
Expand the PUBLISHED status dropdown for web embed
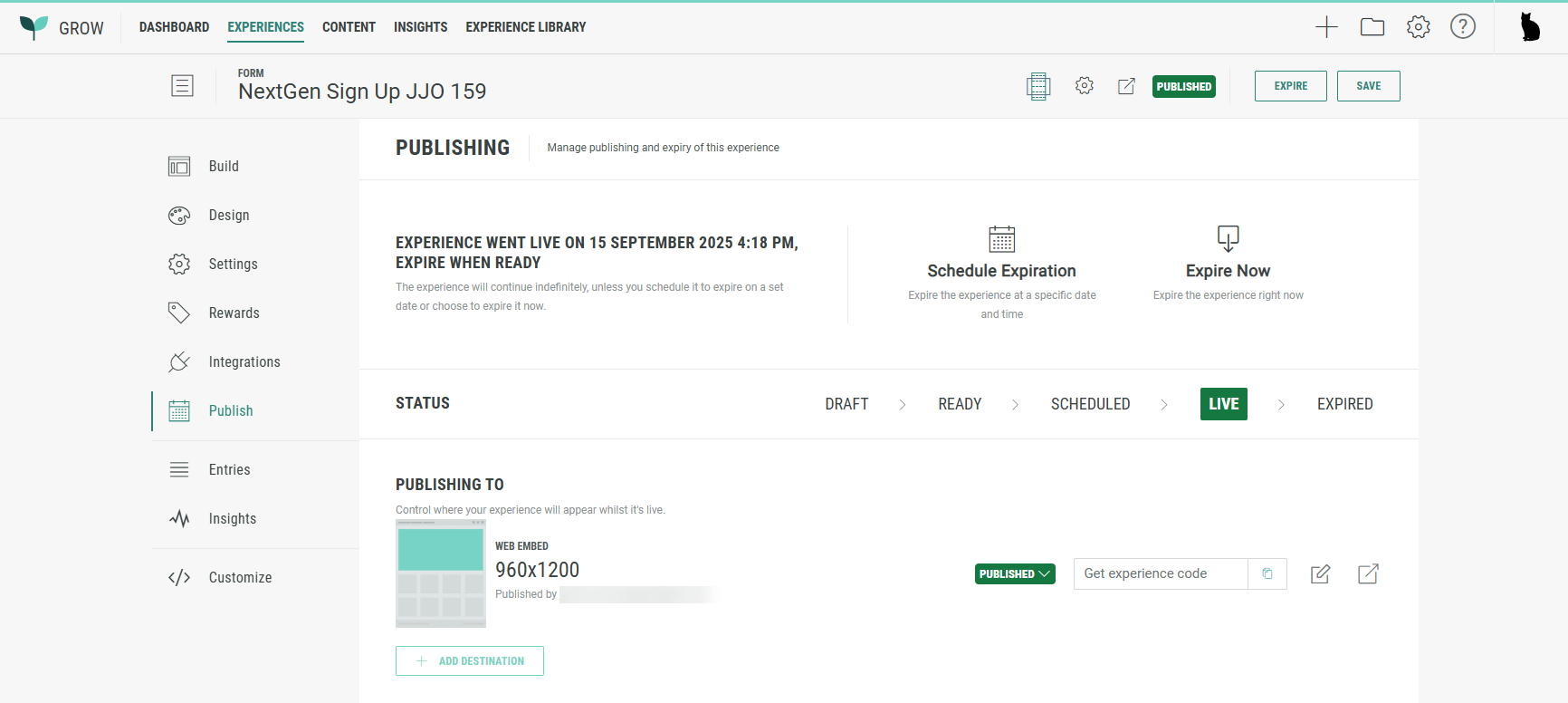point(1015,574)
